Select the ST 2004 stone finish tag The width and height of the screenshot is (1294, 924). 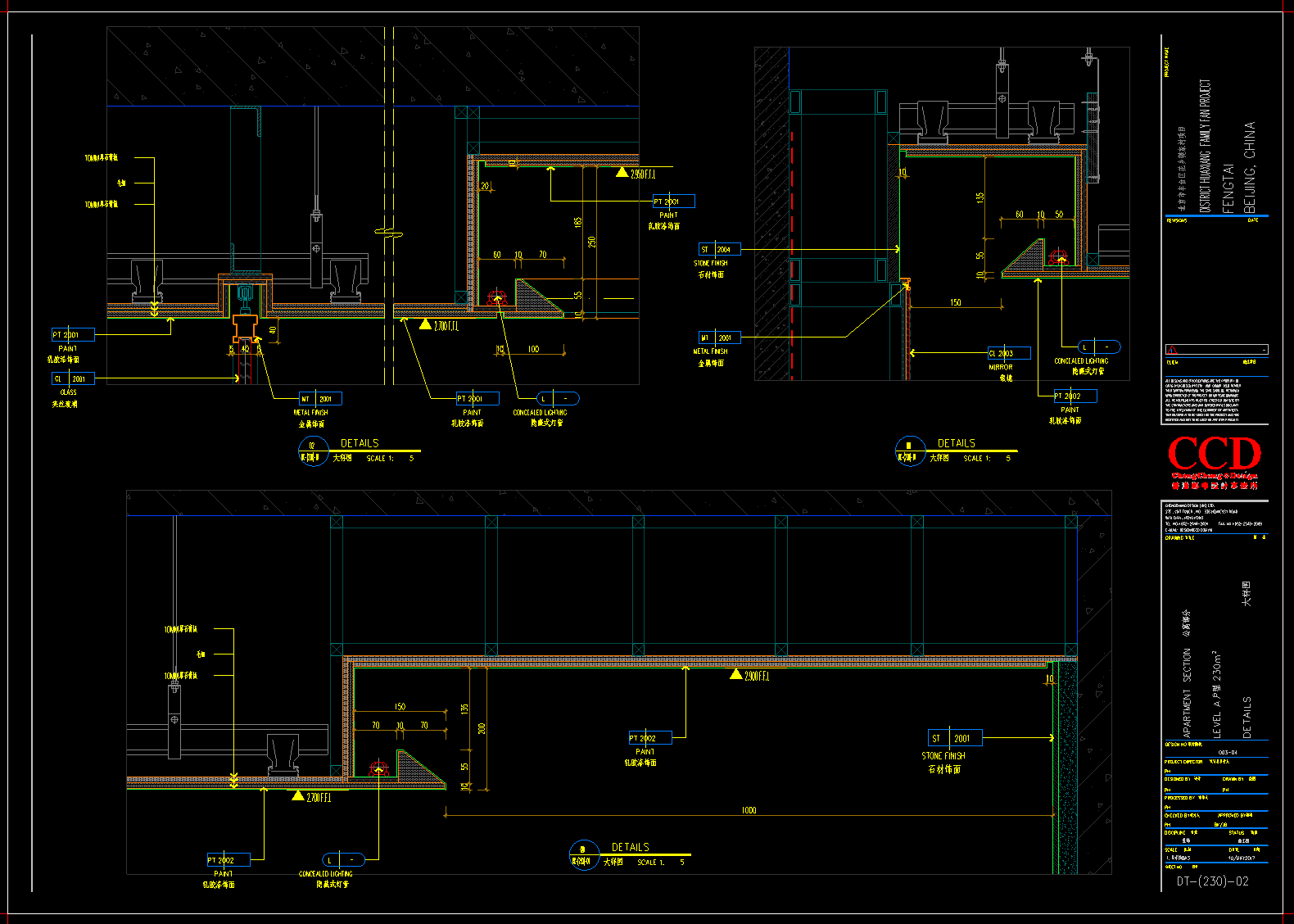(x=718, y=249)
